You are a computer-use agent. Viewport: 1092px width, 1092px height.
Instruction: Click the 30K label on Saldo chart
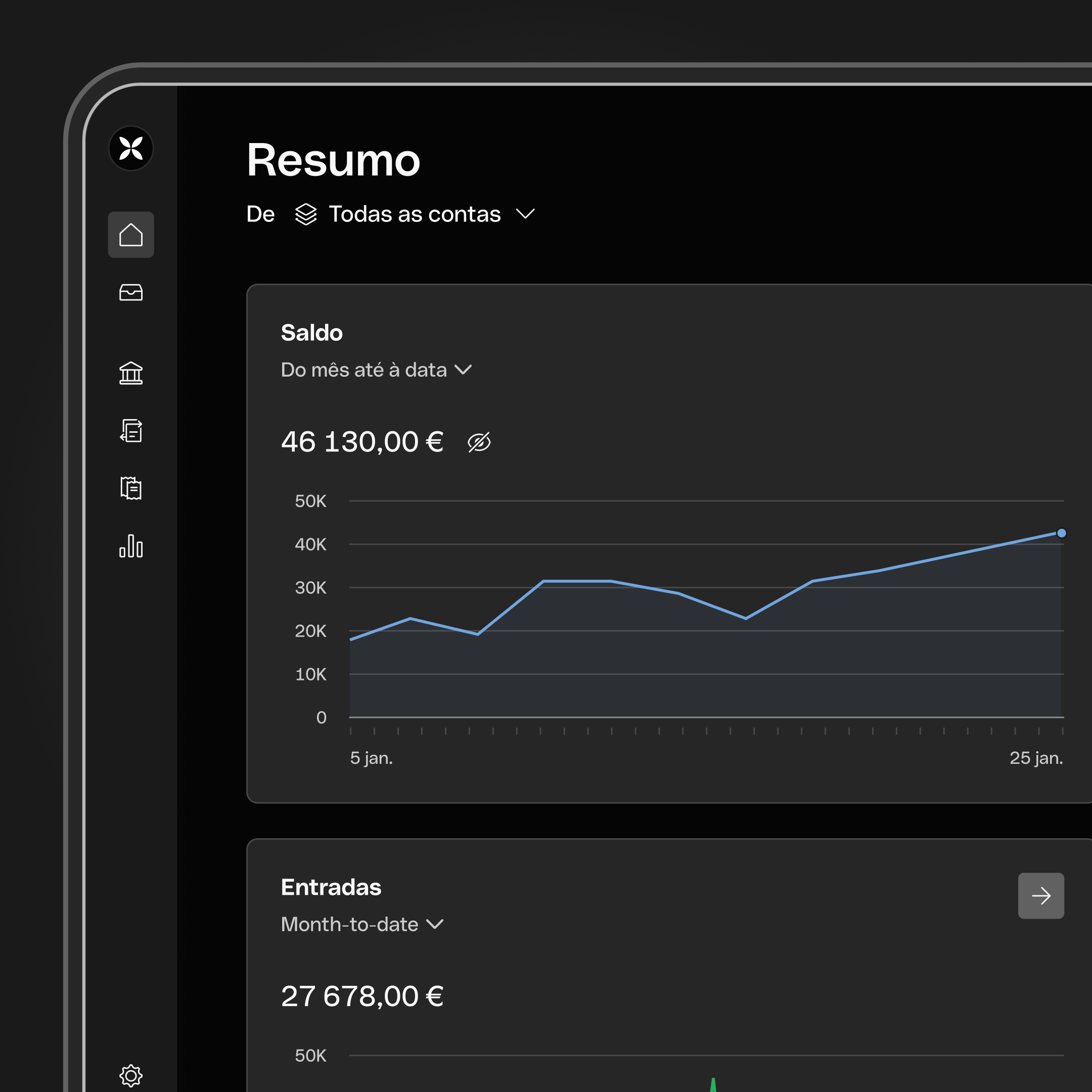(x=311, y=588)
